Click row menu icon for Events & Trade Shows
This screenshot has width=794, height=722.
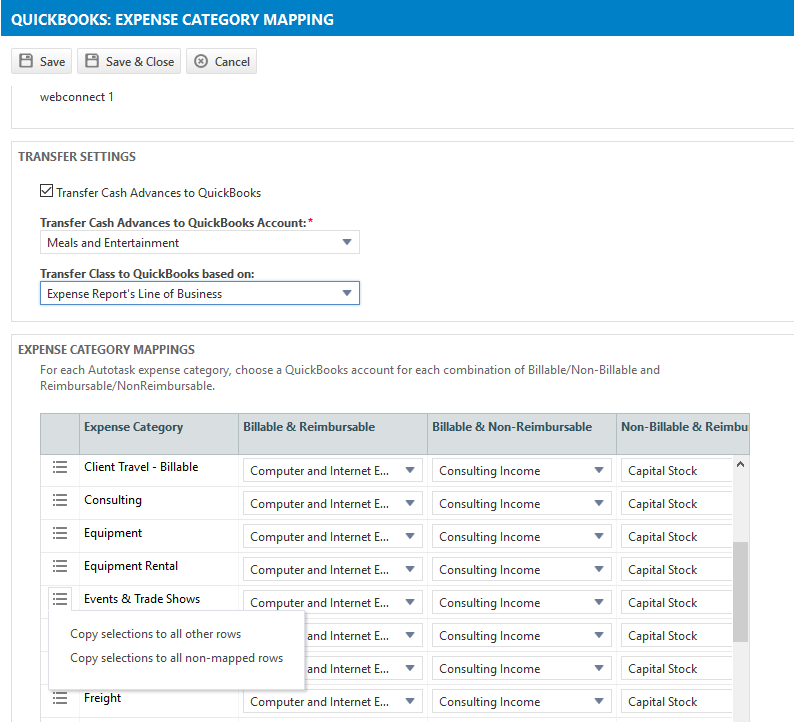pos(60,599)
